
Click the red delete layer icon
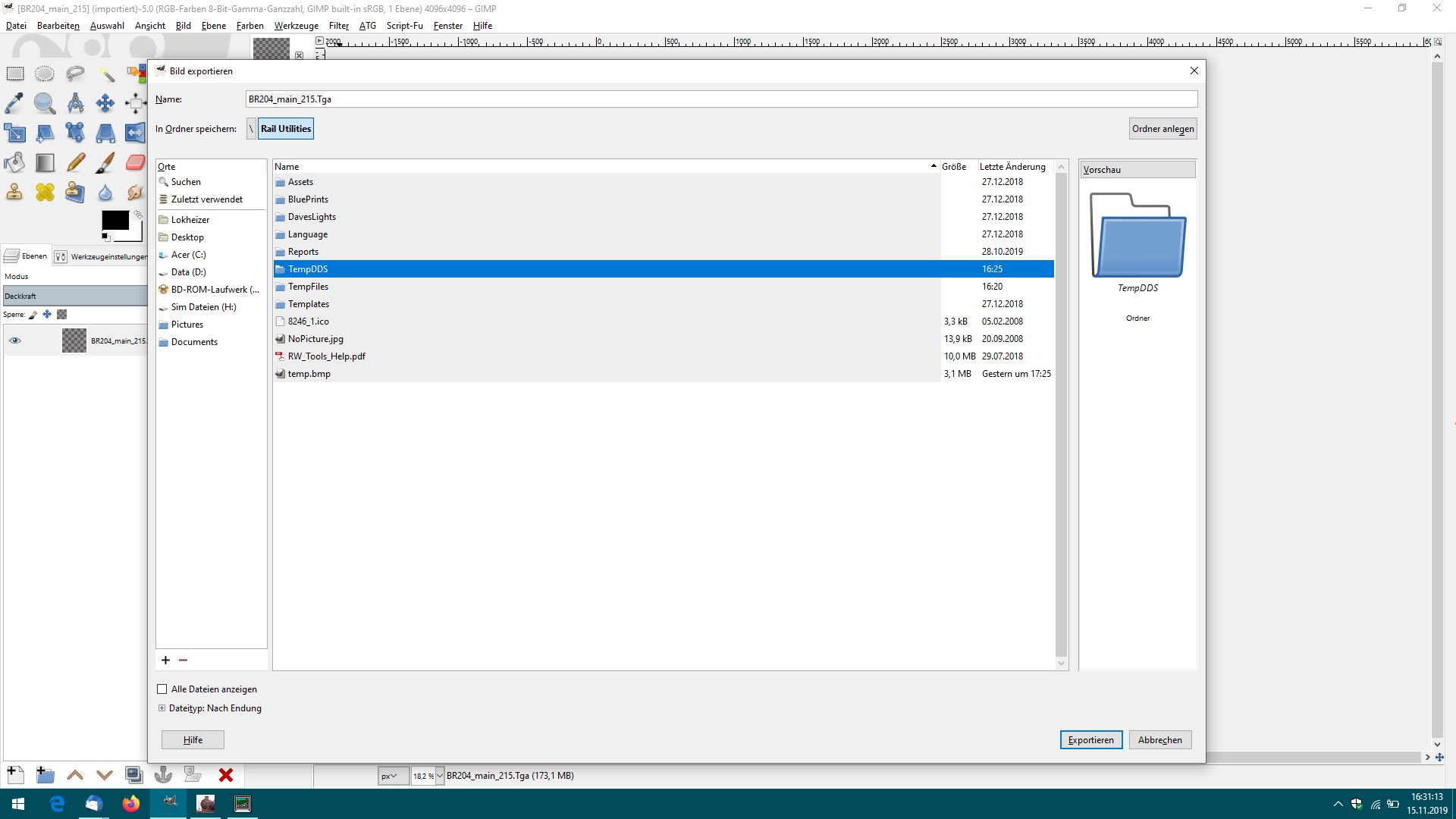(225, 775)
